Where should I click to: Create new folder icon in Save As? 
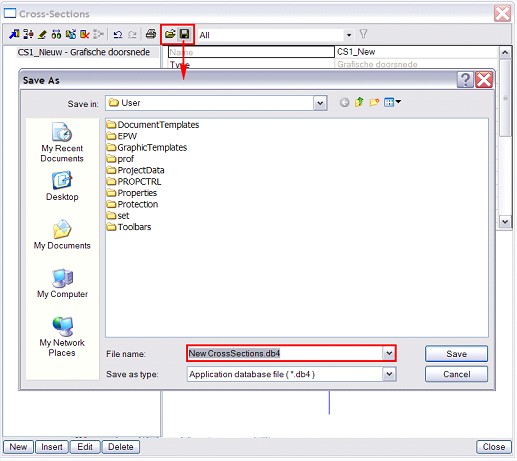pyautogui.click(x=374, y=102)
